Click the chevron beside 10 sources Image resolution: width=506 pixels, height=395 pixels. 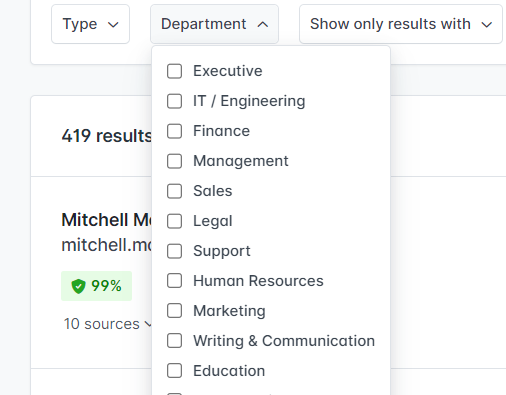(148, 324)
